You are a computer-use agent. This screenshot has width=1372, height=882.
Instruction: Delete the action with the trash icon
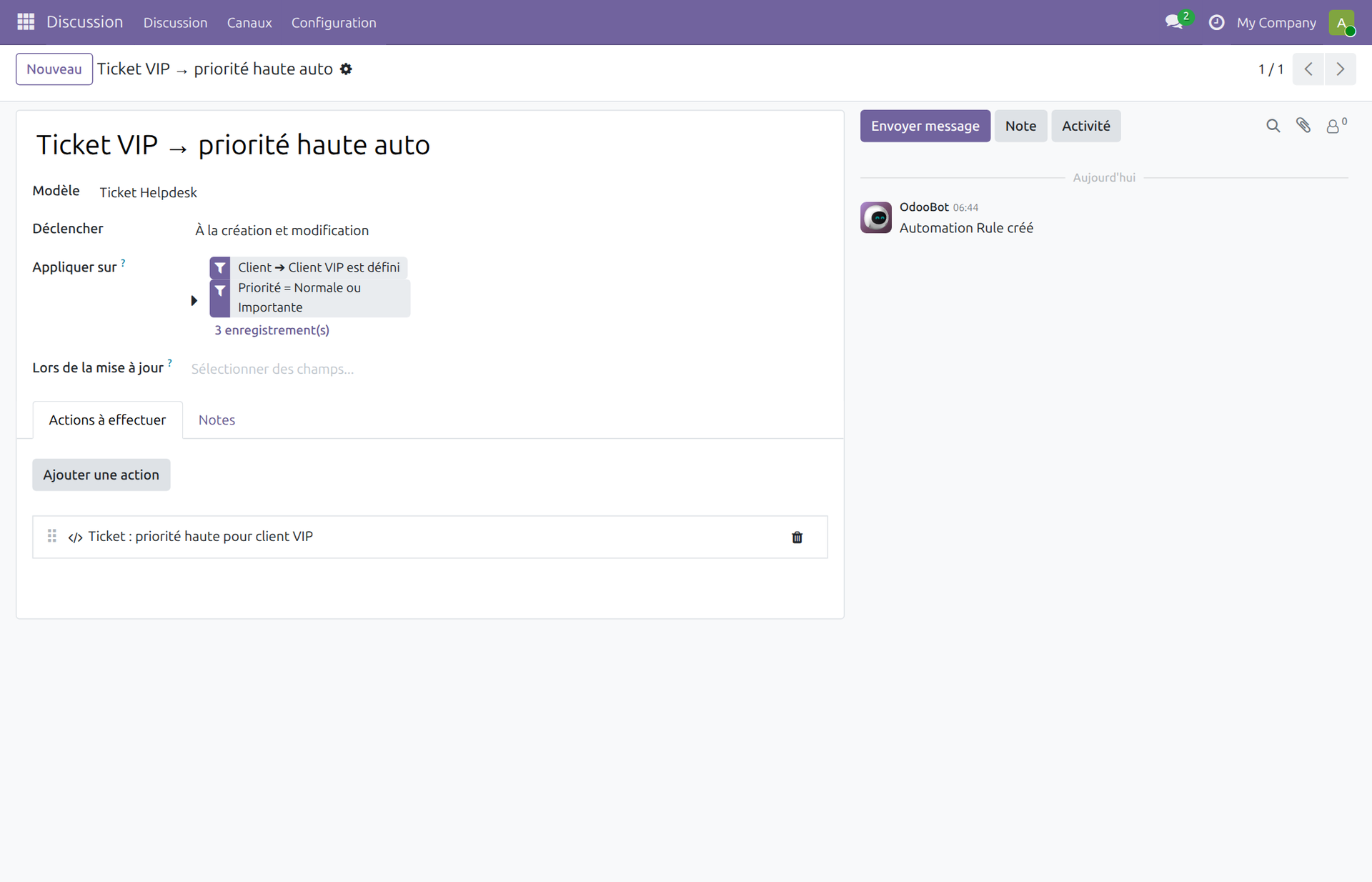pos(797,537)
